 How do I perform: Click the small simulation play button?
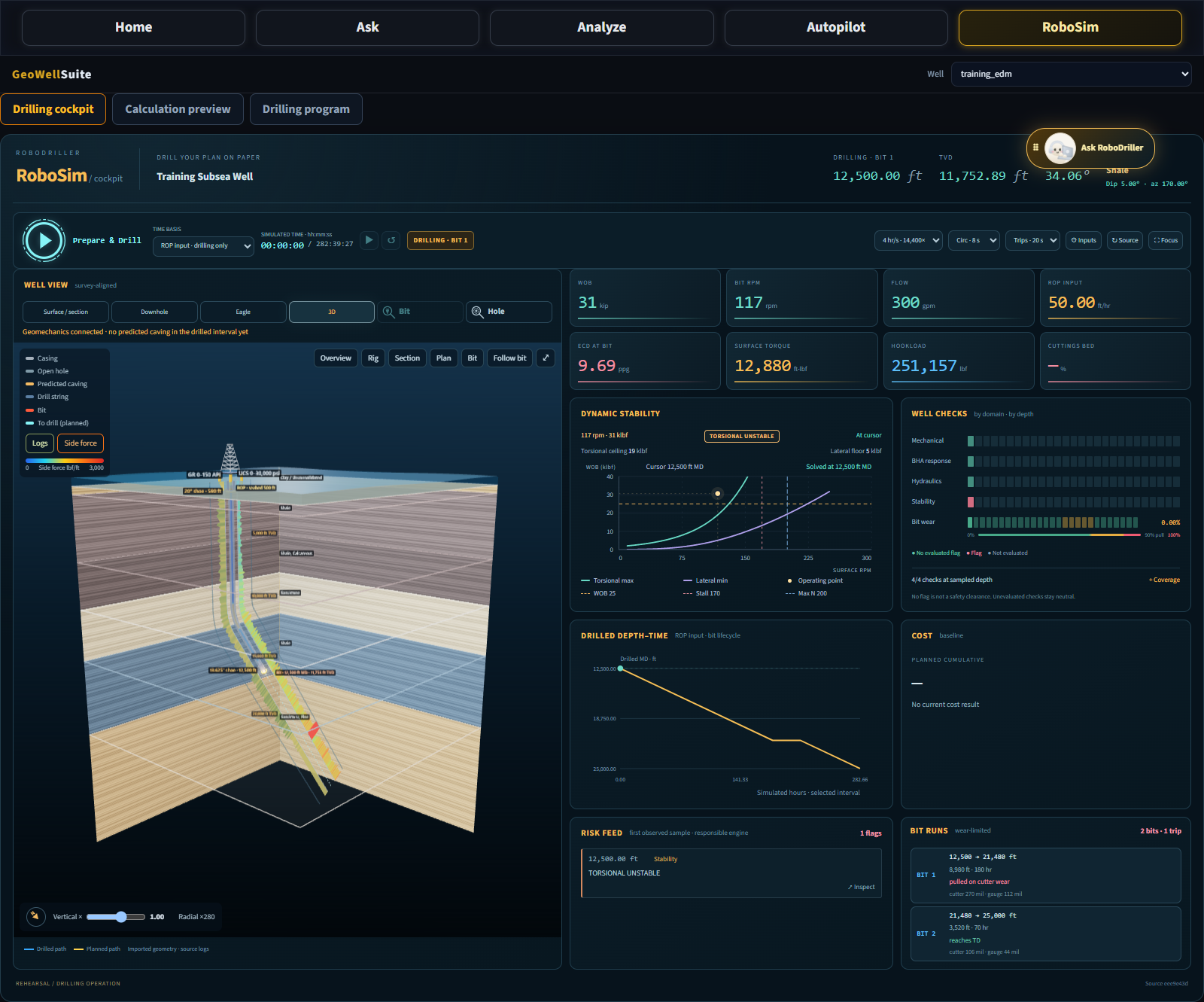click(369, 240)
